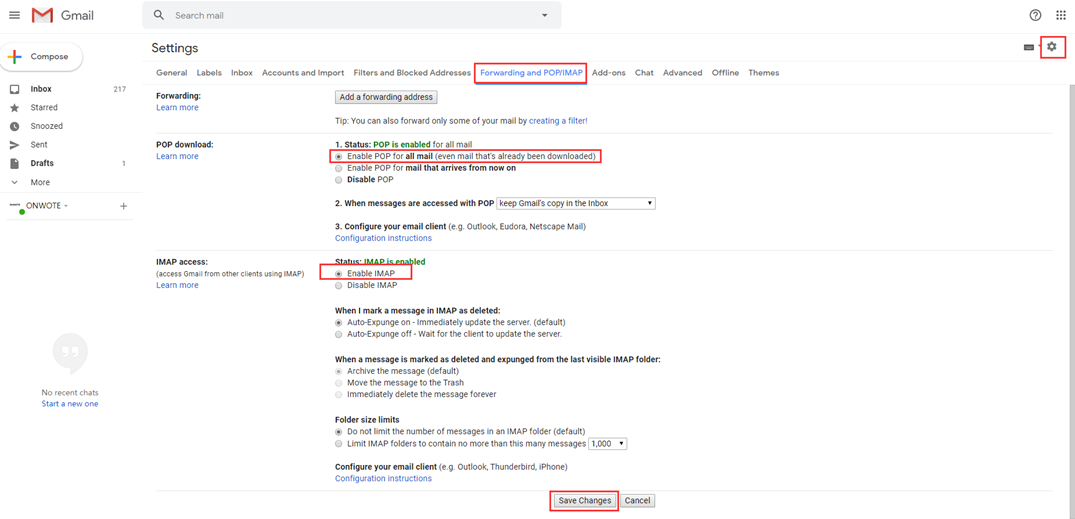Open the Accounts and Import tab
1075x519 pixels.
(302, 73)
